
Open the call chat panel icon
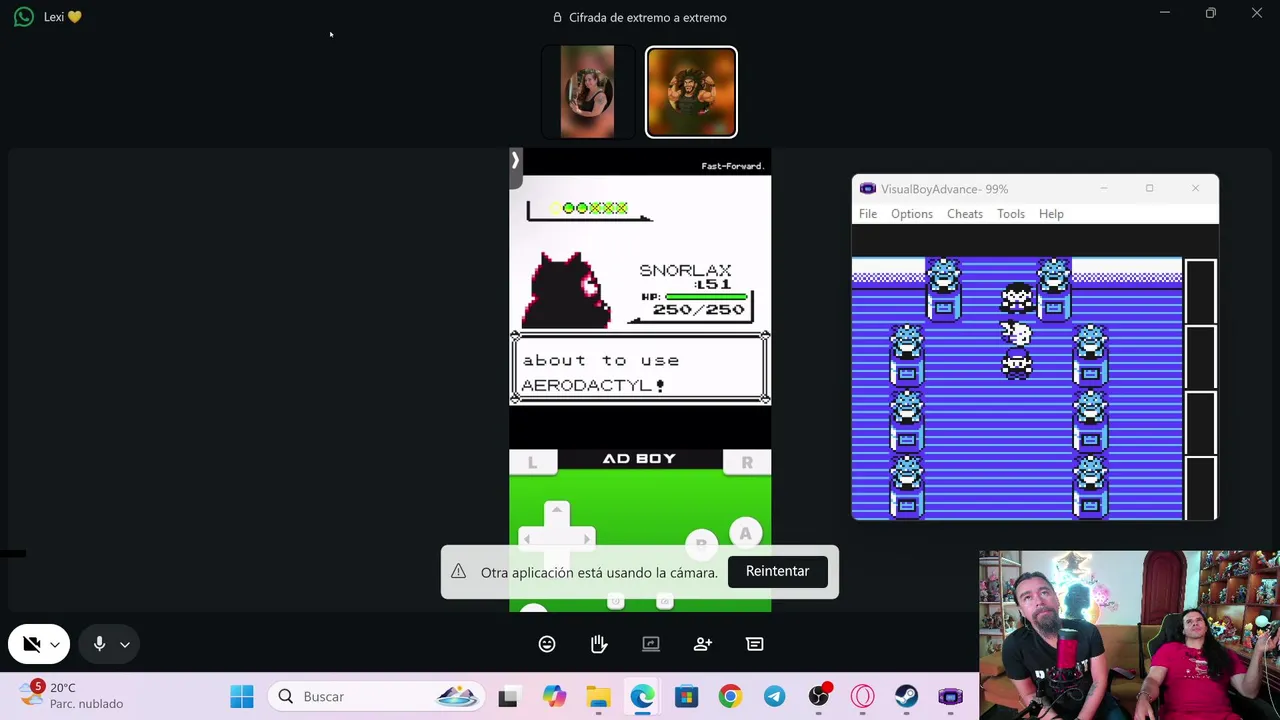tap(755, 644)
